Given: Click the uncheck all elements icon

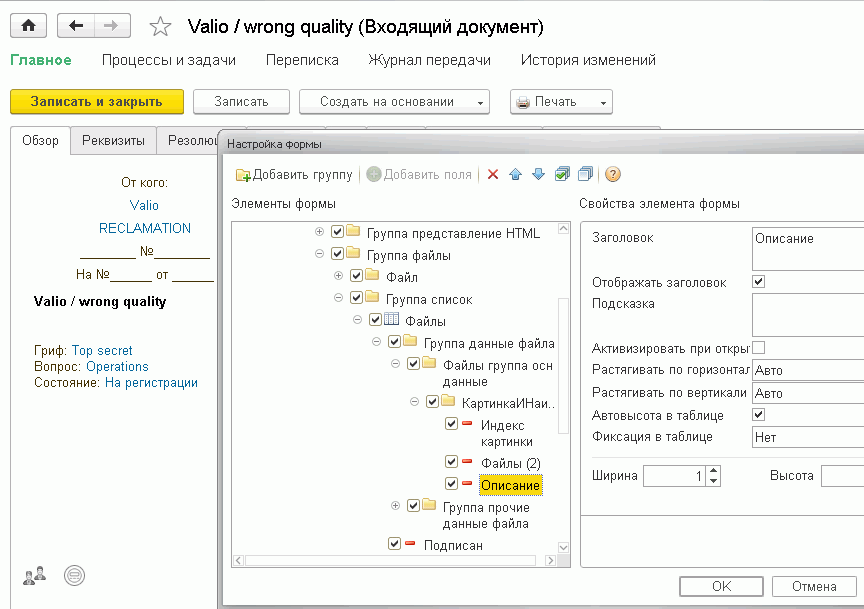Looking at the screenshot, I should point(585,175).
